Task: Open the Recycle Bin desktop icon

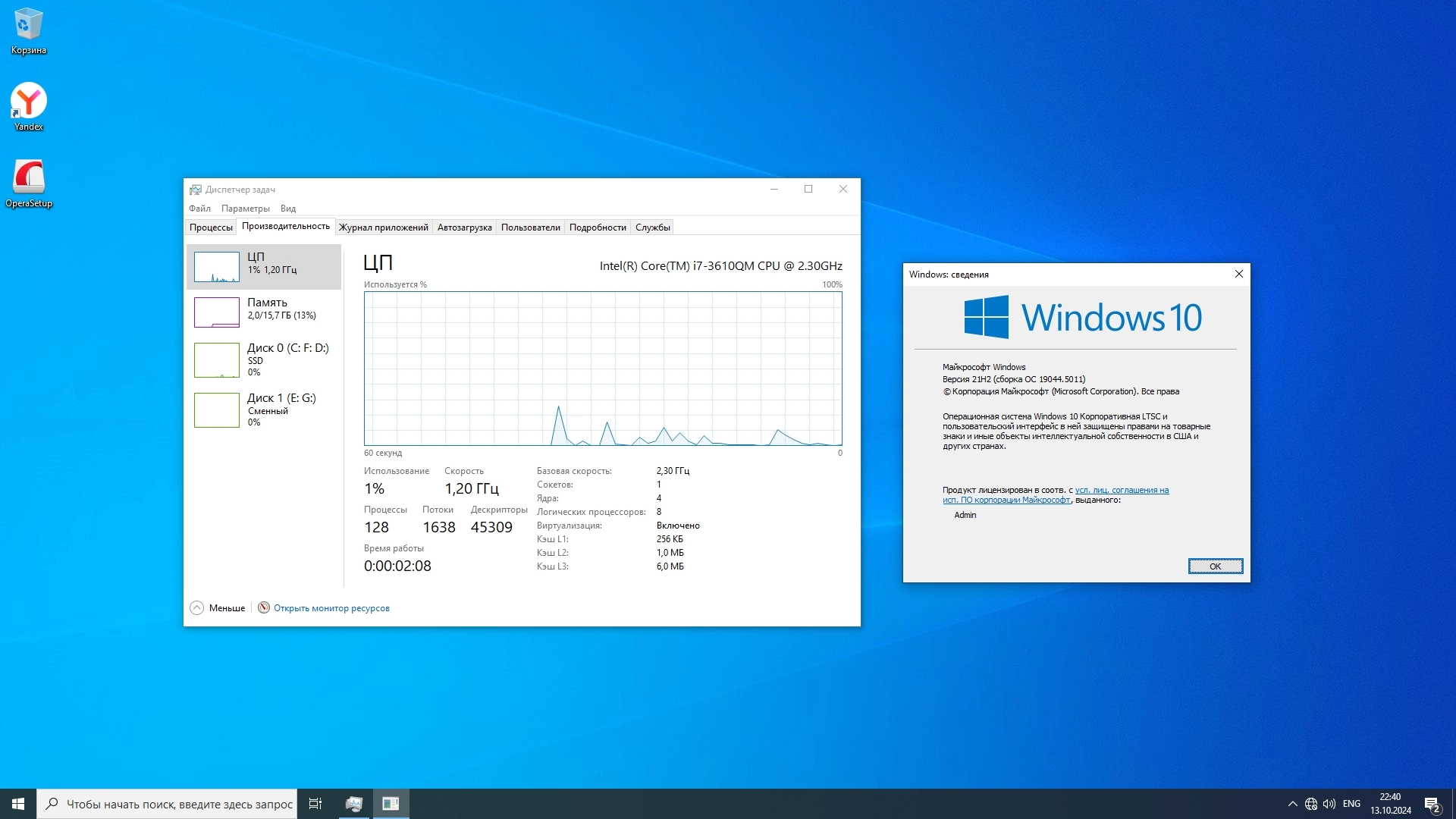Action: point(28,30)
